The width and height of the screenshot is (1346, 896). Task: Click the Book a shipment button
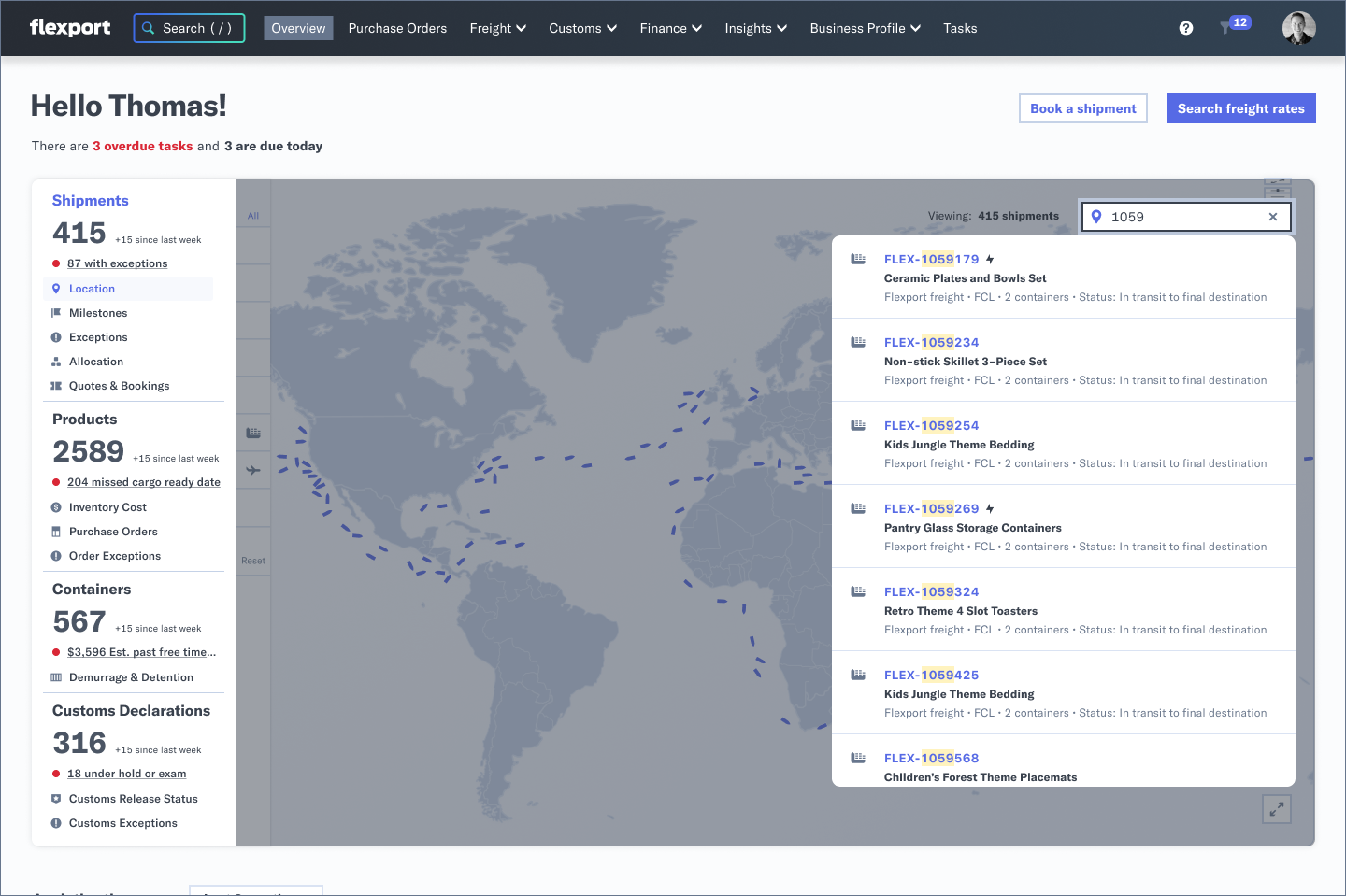pyautogui.click(x=1082, y=108)
